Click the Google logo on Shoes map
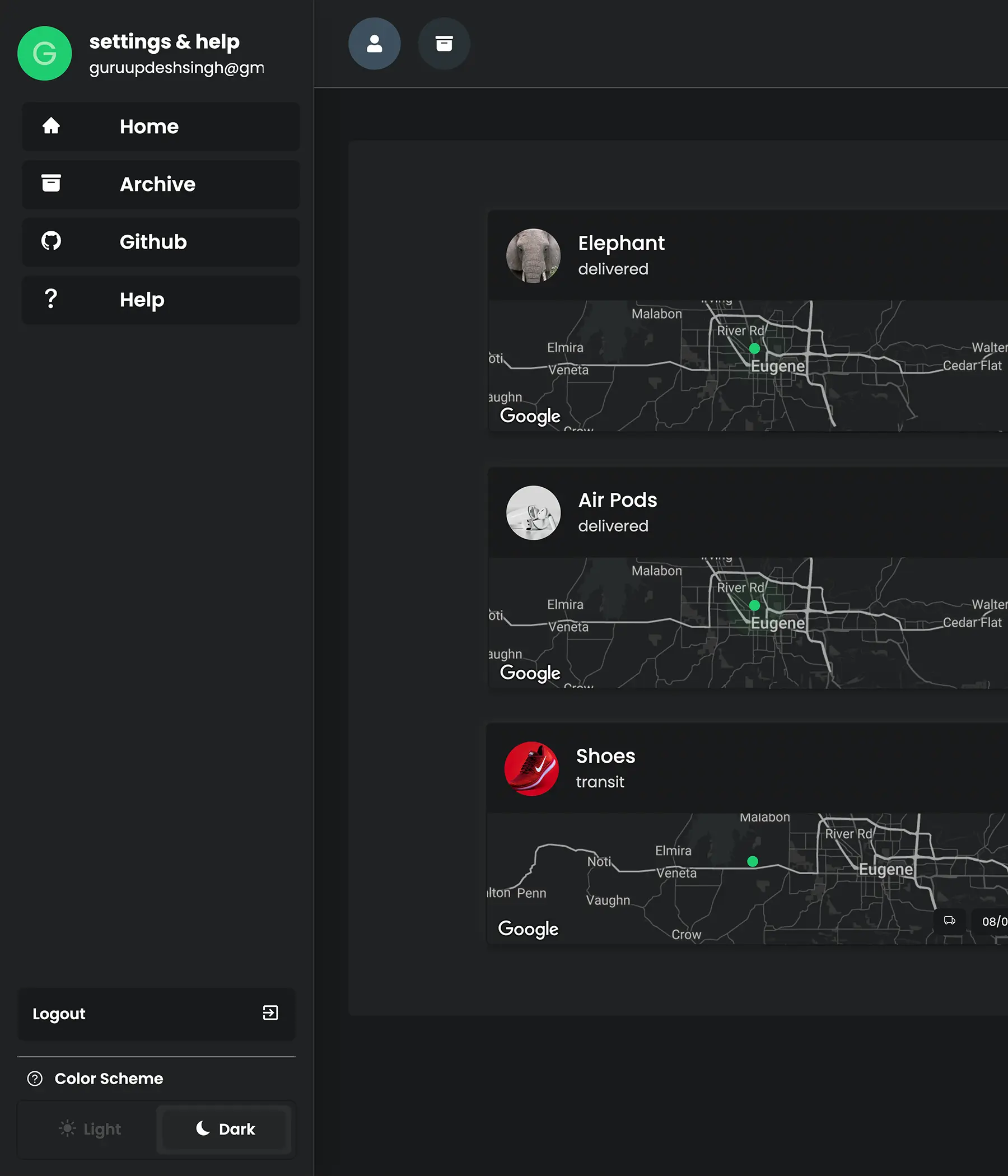Viewport: 1008px width, 1176px height. coord(529,929)
